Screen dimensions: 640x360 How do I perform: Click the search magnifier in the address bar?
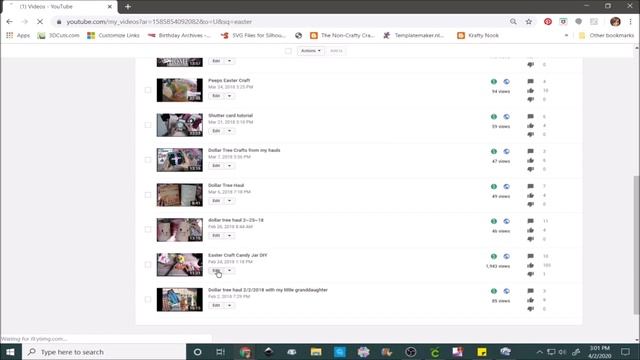coord(513,22)
